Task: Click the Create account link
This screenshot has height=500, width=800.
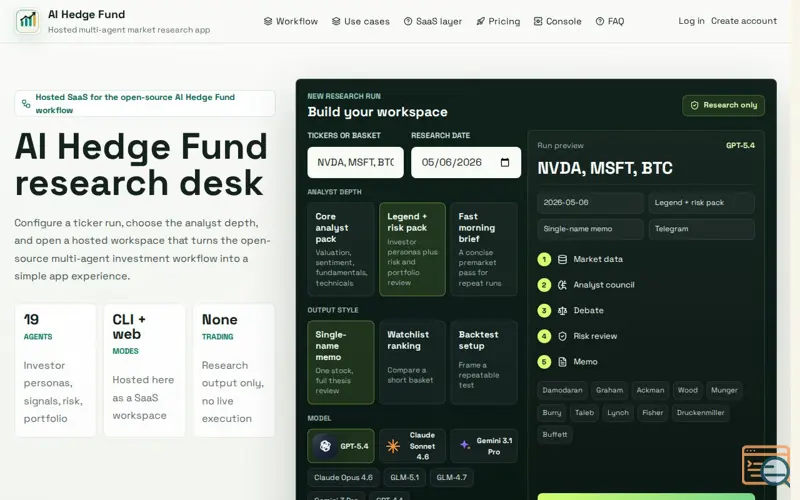Action: pyautogui.click(x=744, y=21)
